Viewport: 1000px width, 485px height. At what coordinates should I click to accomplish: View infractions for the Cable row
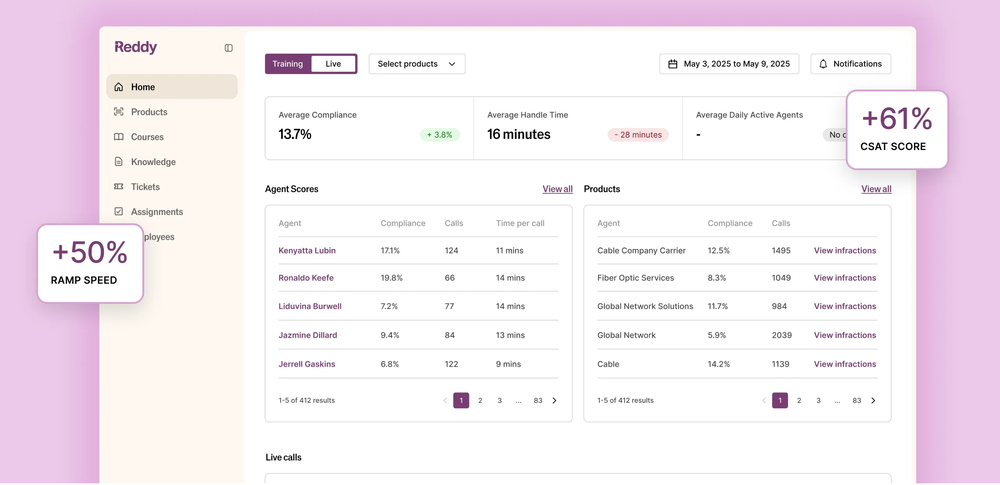[x=845, y=364]
